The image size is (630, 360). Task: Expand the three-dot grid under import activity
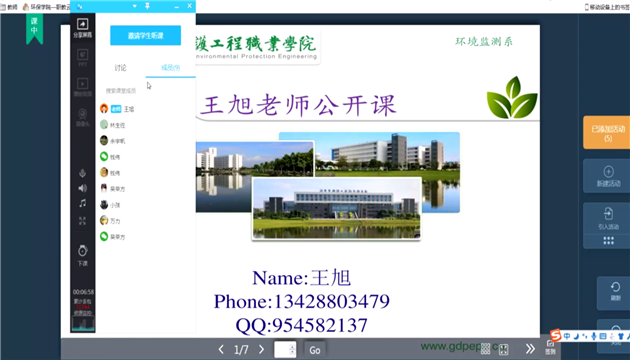(x=608, y=241)
